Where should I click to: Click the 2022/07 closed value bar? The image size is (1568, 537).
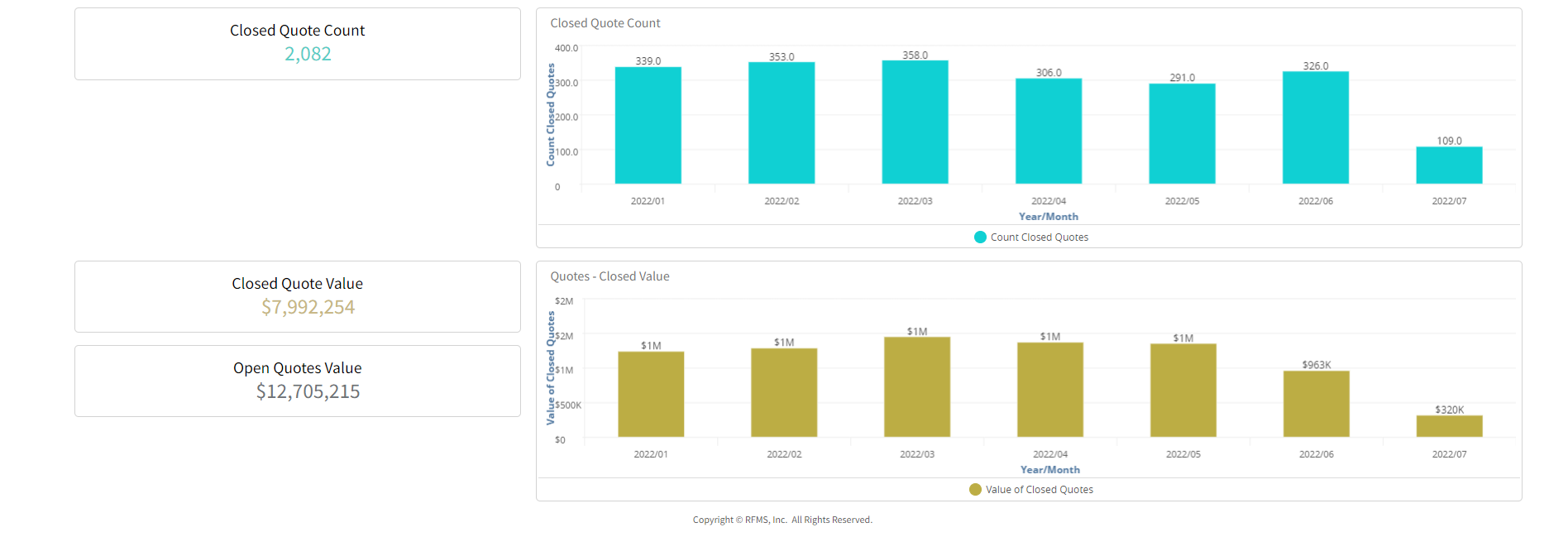(1450, 426)
